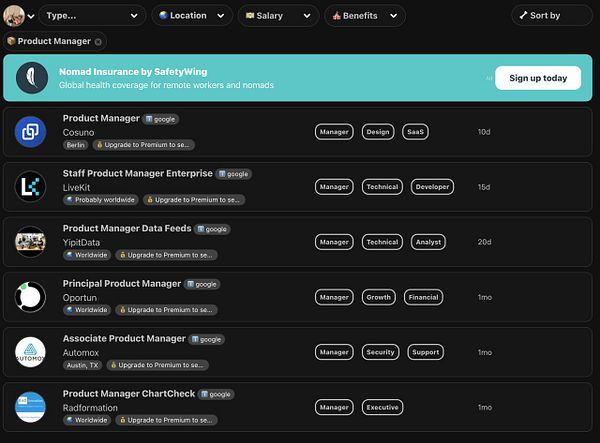Viewport: 600px width, 443px height.
Task: Open the Benefits dropdown filter
Action: point(365,16)
